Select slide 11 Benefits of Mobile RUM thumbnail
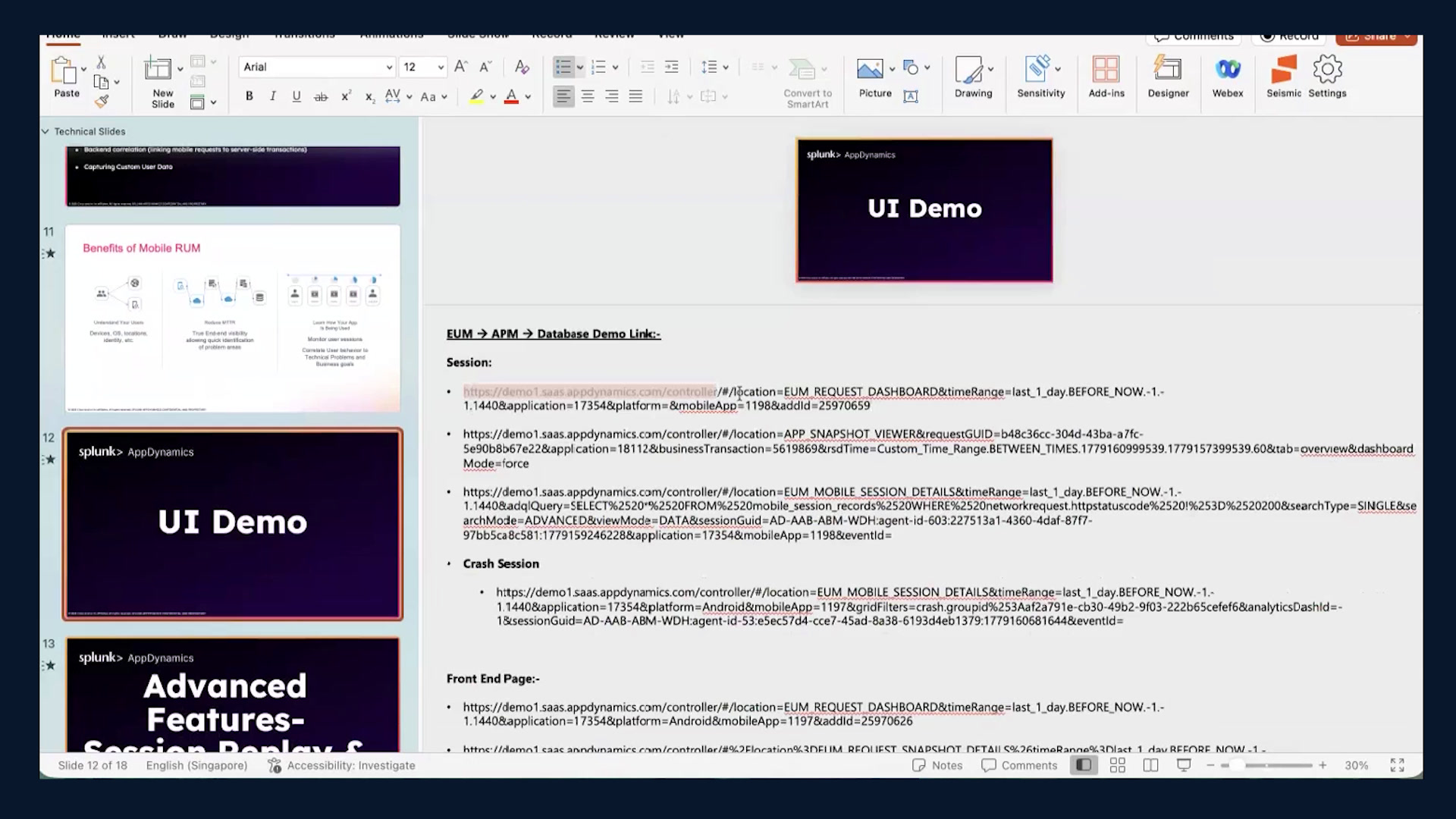The width and height of the screenshot is (1456, 819). click(232, 318)
